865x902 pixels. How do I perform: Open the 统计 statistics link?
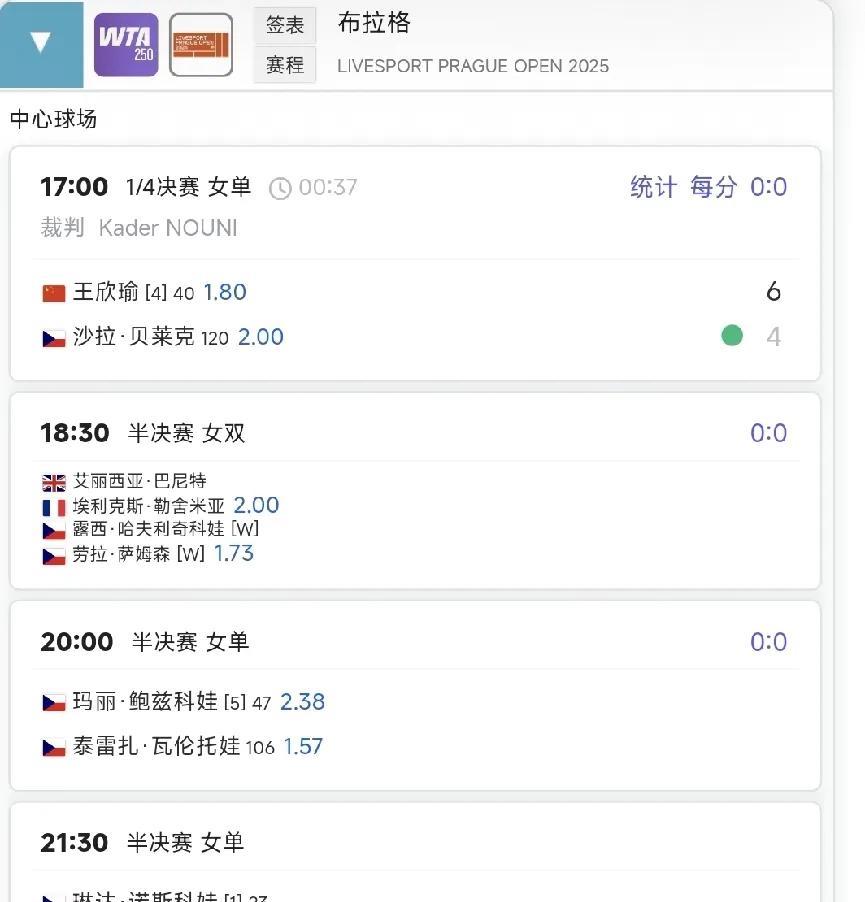[653, 187]
